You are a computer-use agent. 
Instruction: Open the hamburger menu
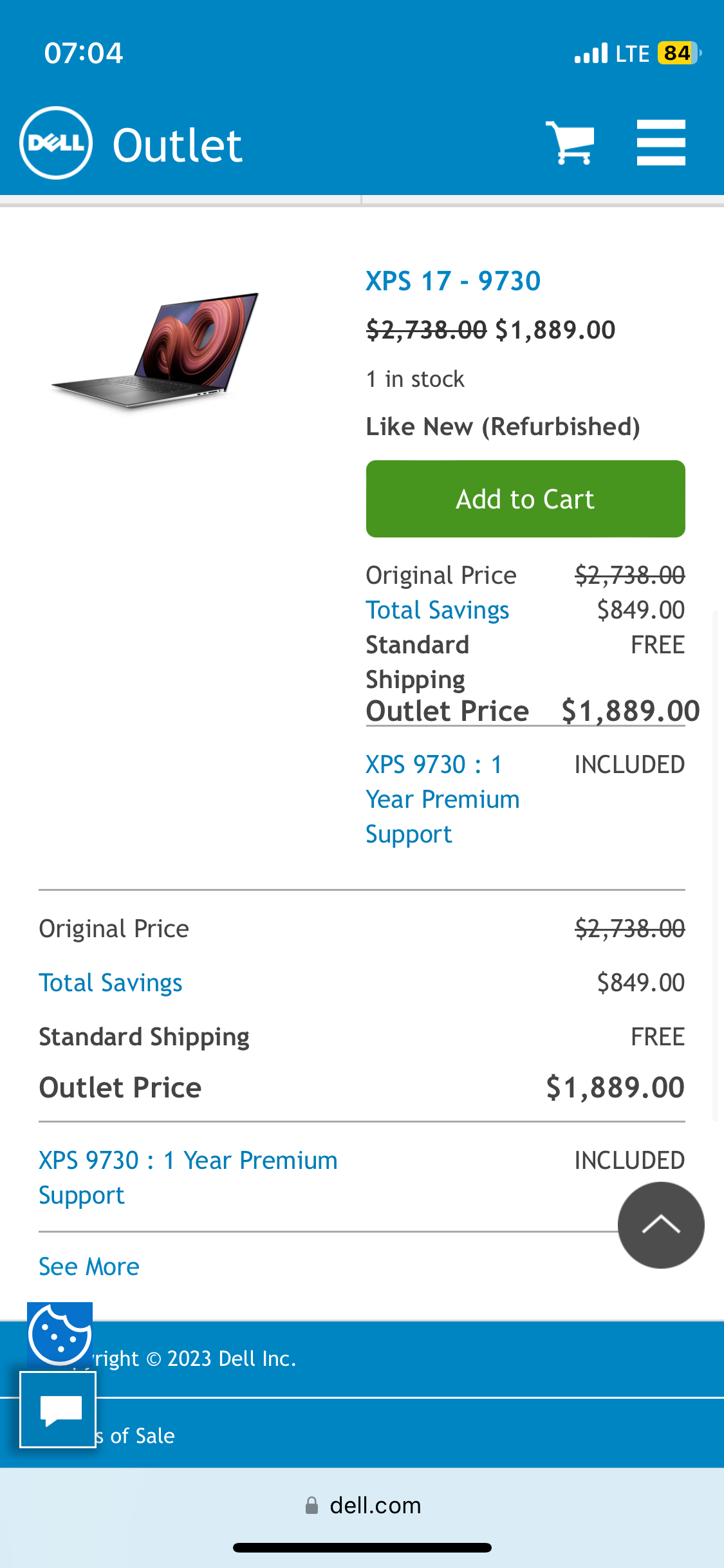[x=661, y=142]
